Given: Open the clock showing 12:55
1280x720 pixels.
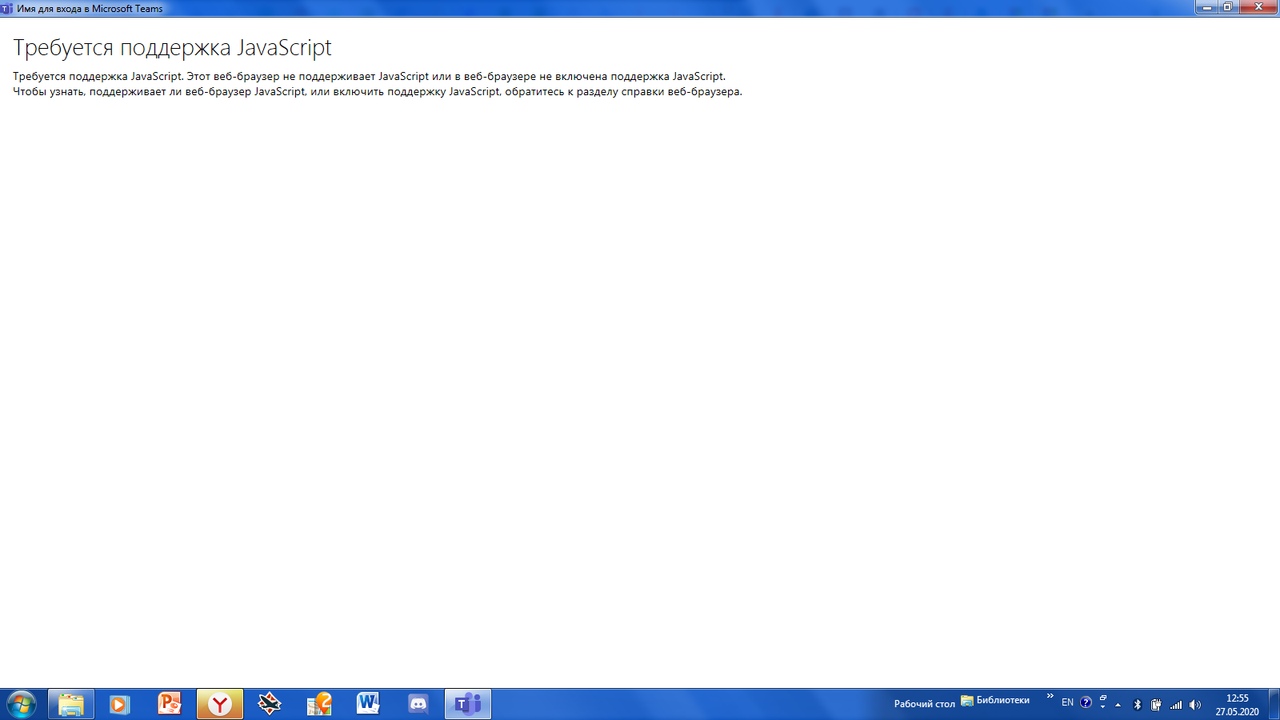Looking at the screenshot, I should 1237,704.
